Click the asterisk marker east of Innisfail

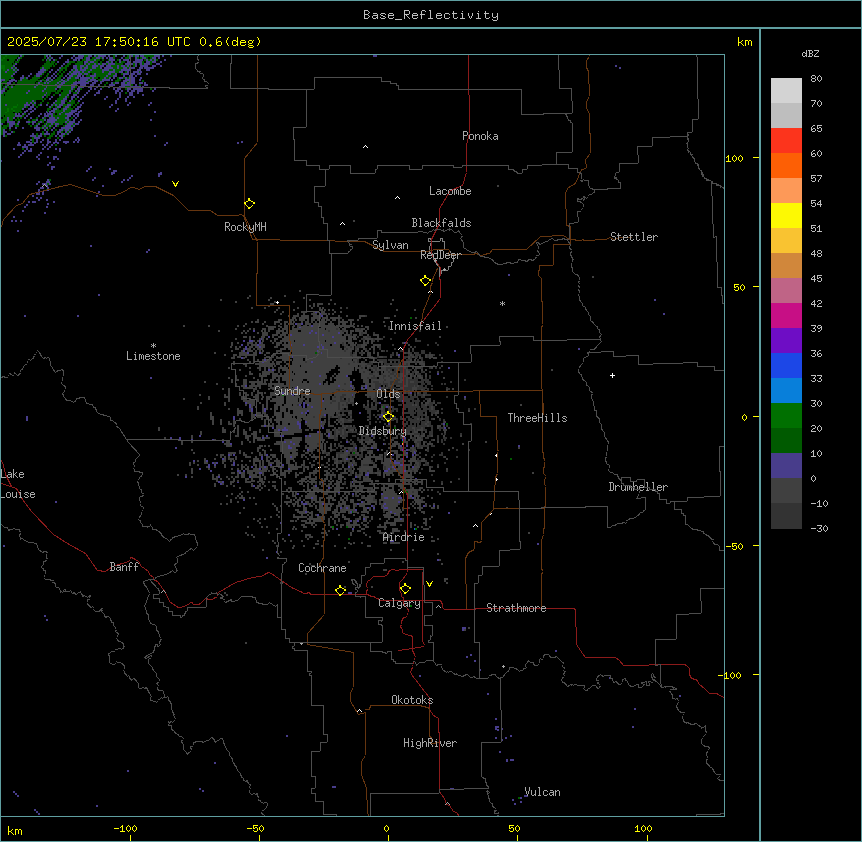pos(502,303)
